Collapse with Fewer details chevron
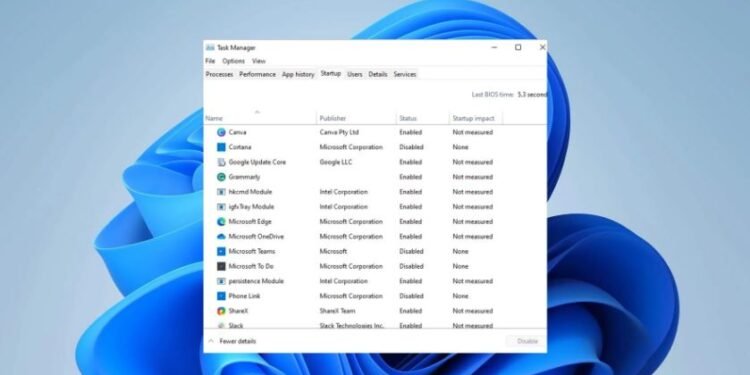 click(x=211, y=341)
